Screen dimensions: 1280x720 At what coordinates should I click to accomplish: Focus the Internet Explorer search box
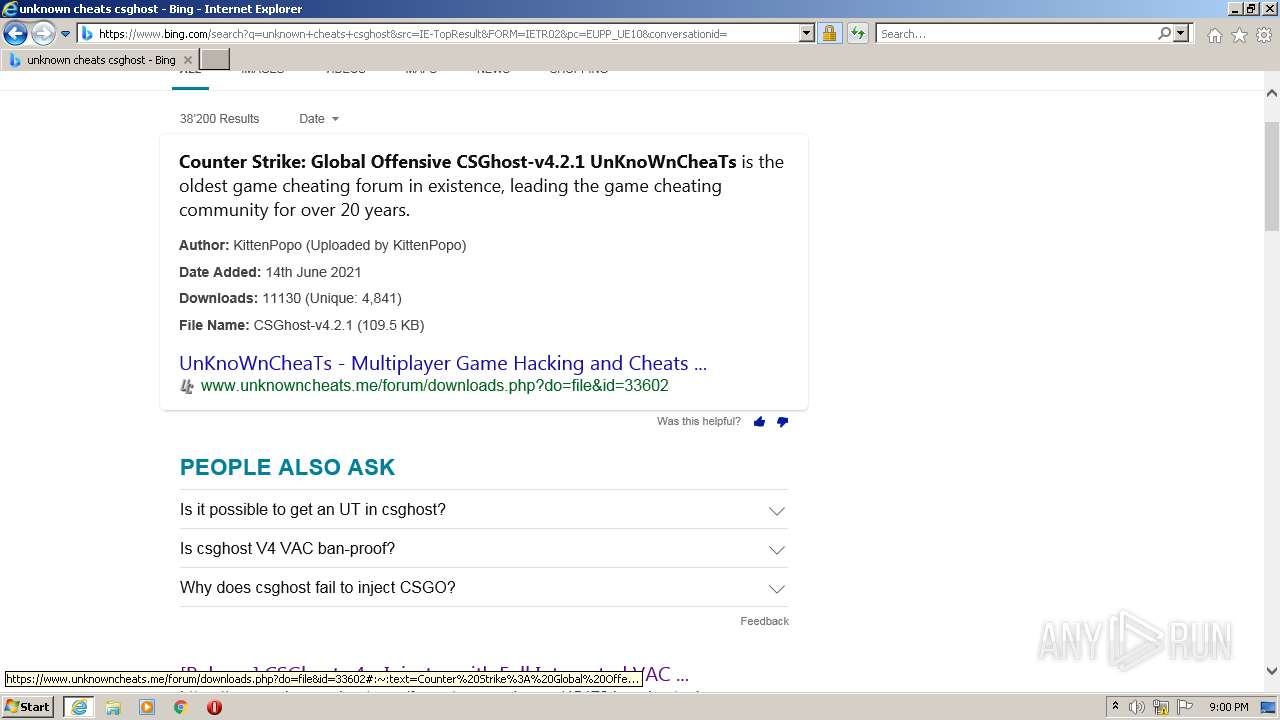pyautogui.click(x=1016, y=34)
